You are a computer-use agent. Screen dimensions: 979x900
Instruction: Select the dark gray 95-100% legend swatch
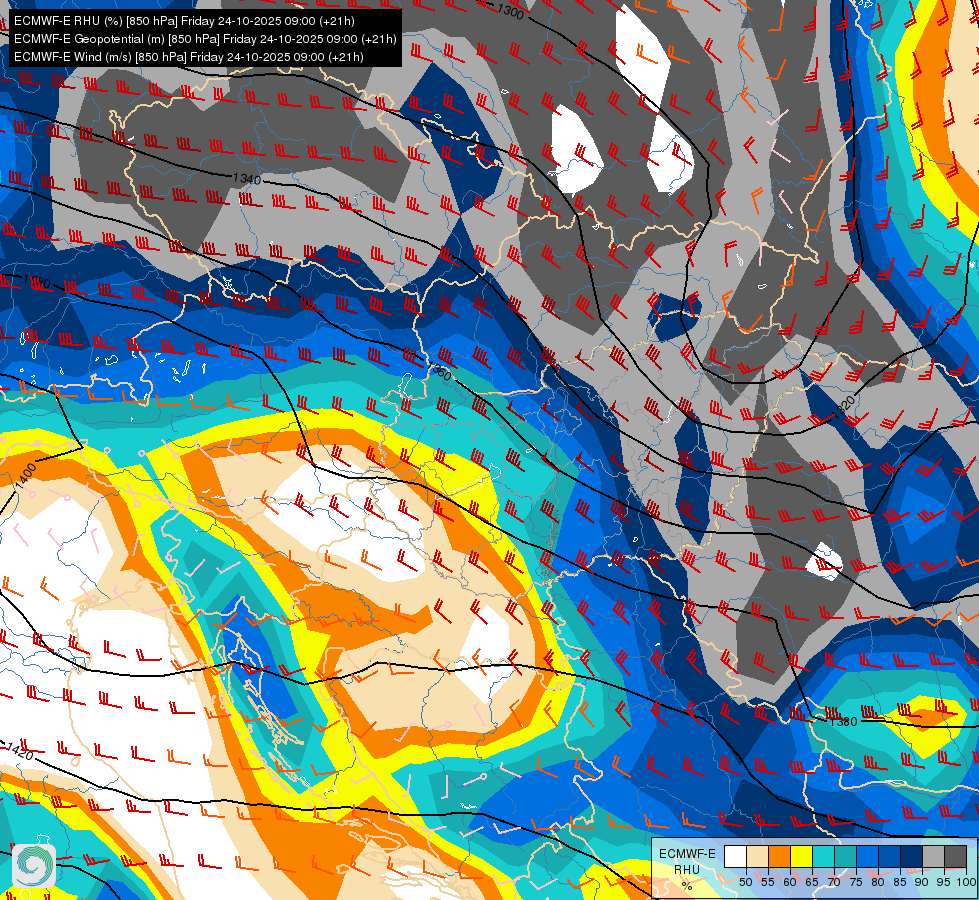(955, 856)
